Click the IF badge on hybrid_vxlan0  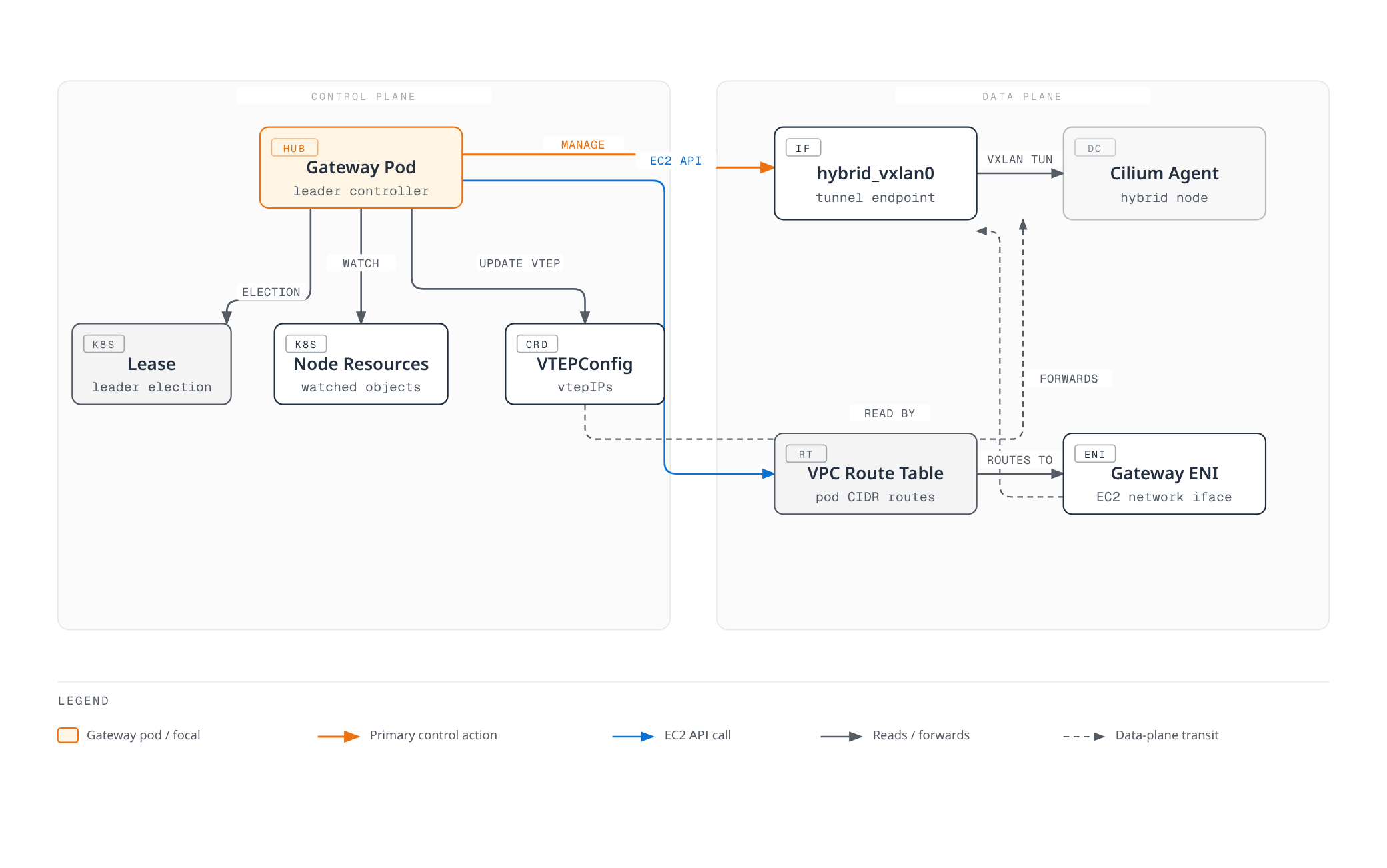pos(803,148)
